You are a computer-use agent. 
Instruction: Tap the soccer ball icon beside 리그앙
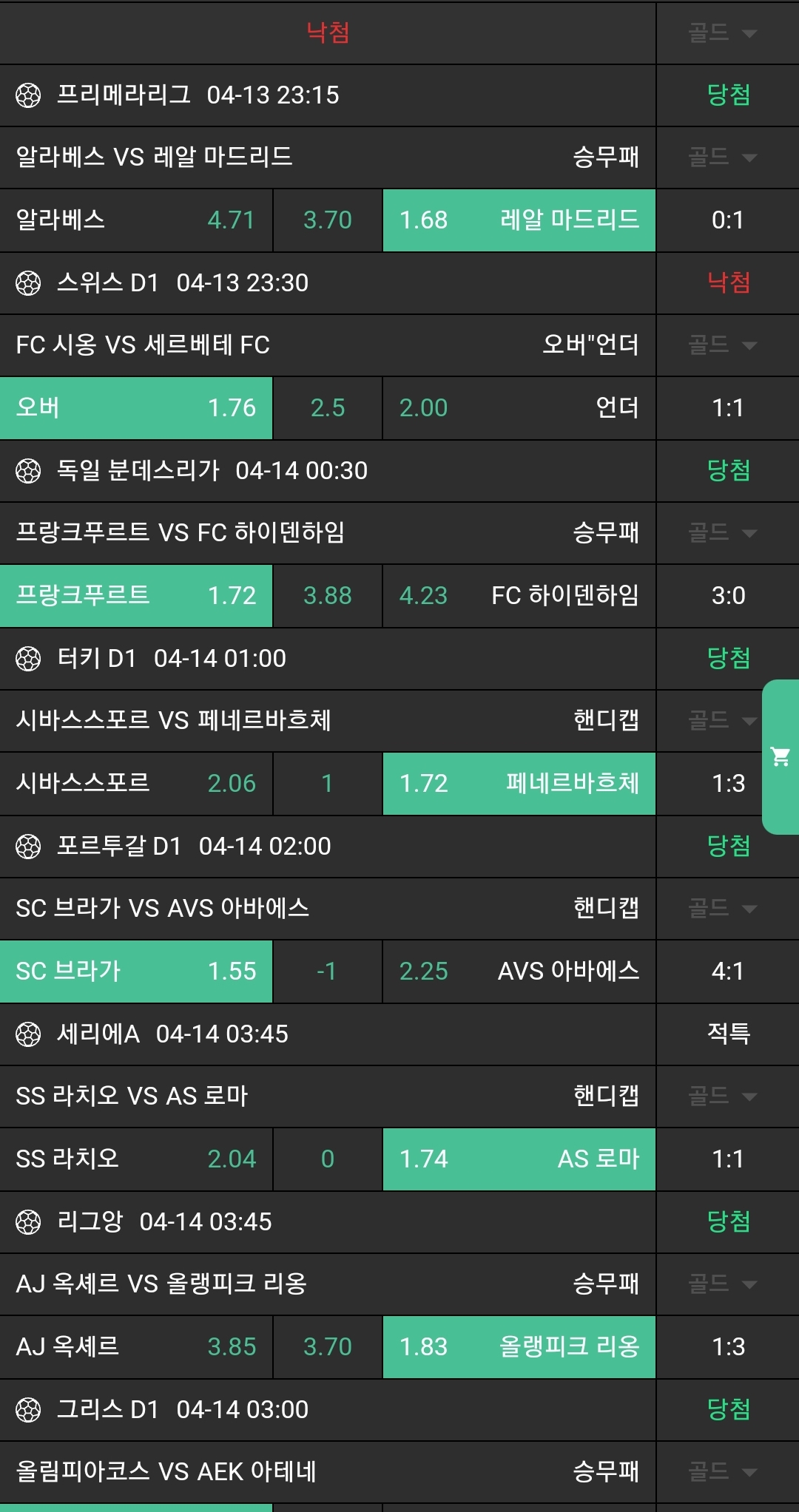(28, 1222)
